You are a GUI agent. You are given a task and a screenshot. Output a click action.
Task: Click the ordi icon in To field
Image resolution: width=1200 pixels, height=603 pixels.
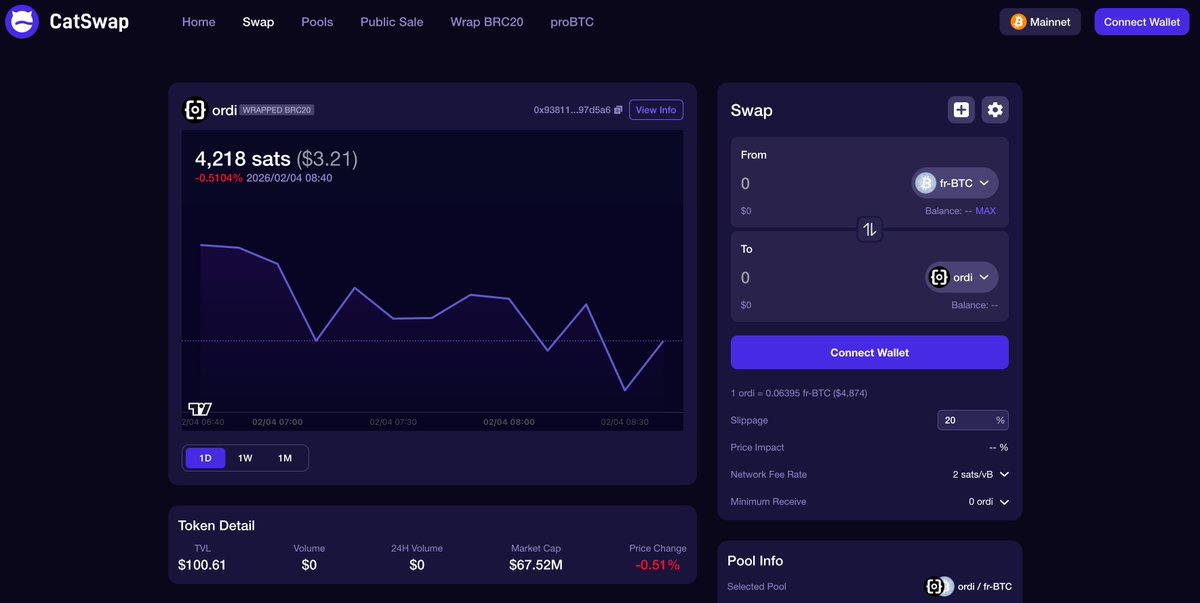click(x=939, y=277)
